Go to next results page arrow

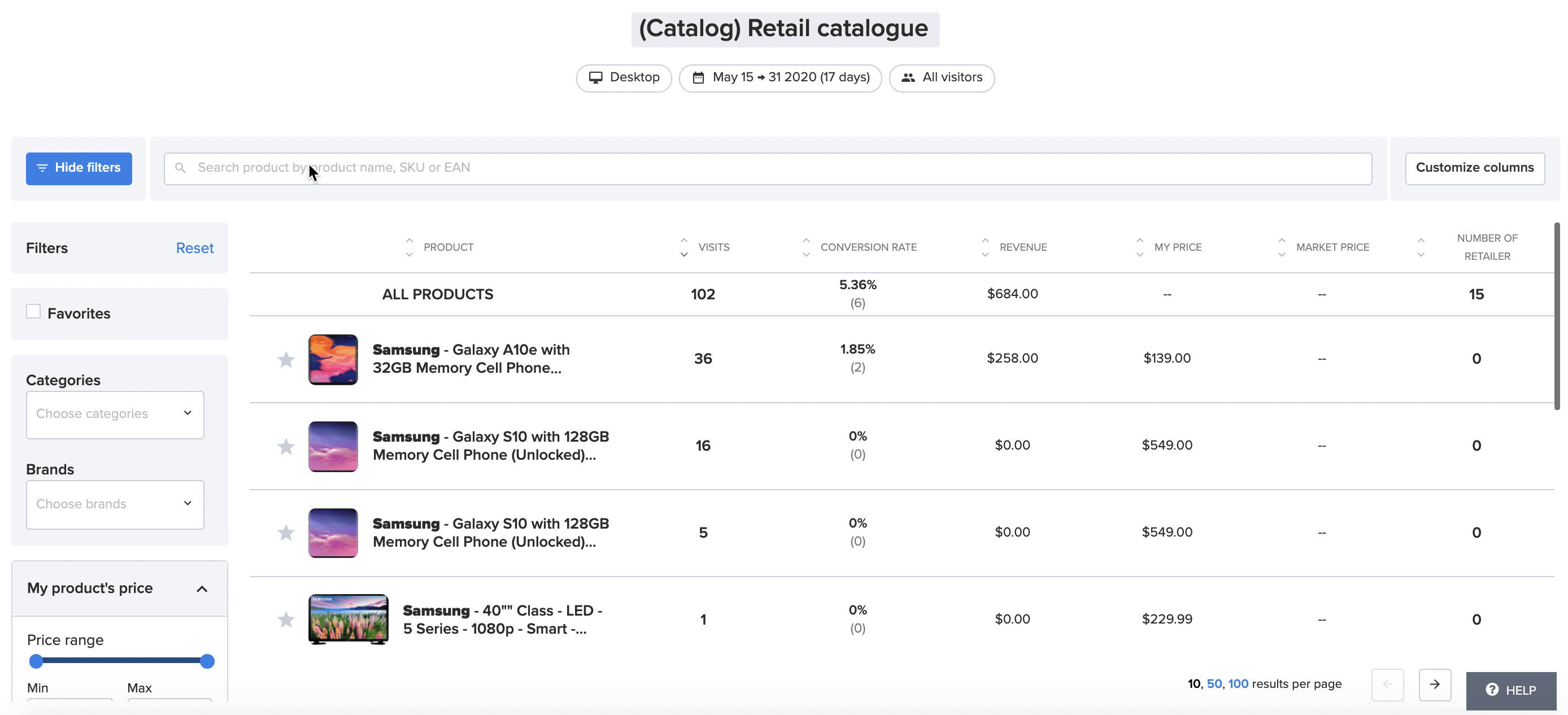1435,685
